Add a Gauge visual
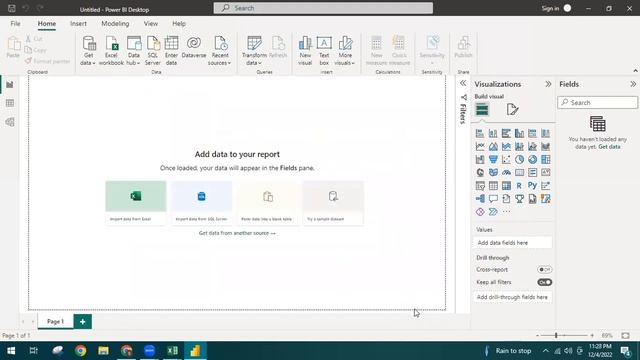 [506, 172]
